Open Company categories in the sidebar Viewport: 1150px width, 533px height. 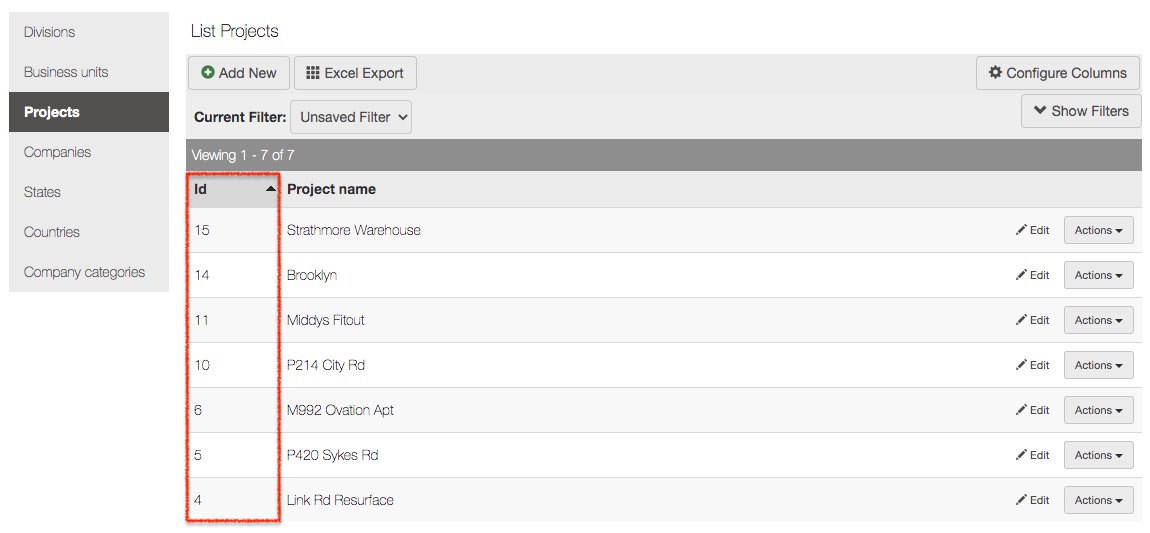[x=84, y=272]
